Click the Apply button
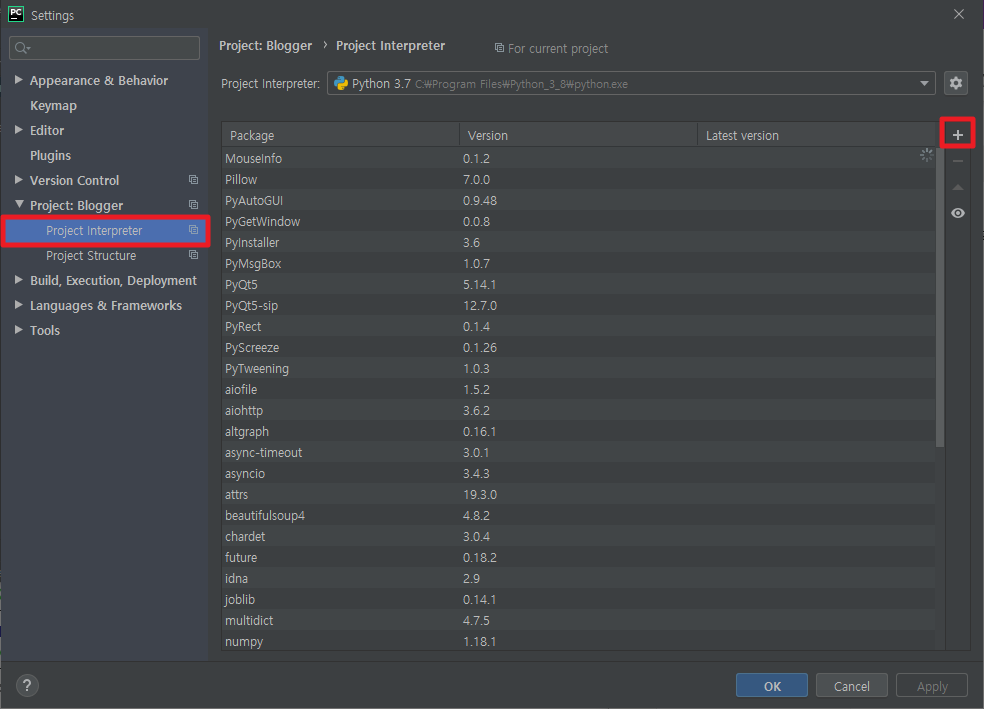Image resolution: width=984 pixels, height=709 pixels. tap(932, 686)
